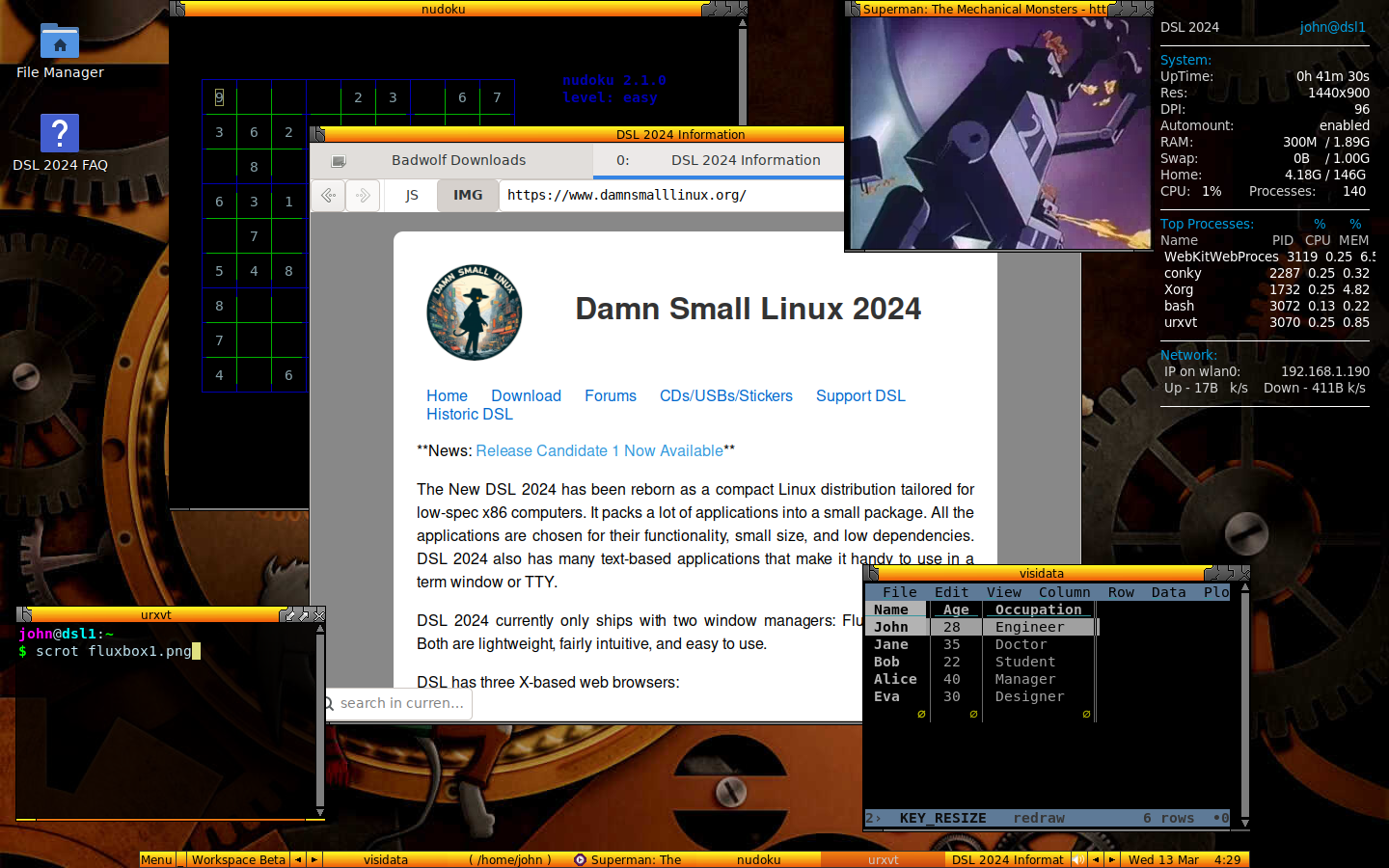
Task: Open the File menu in visidata
Action: tap(900, 592)
